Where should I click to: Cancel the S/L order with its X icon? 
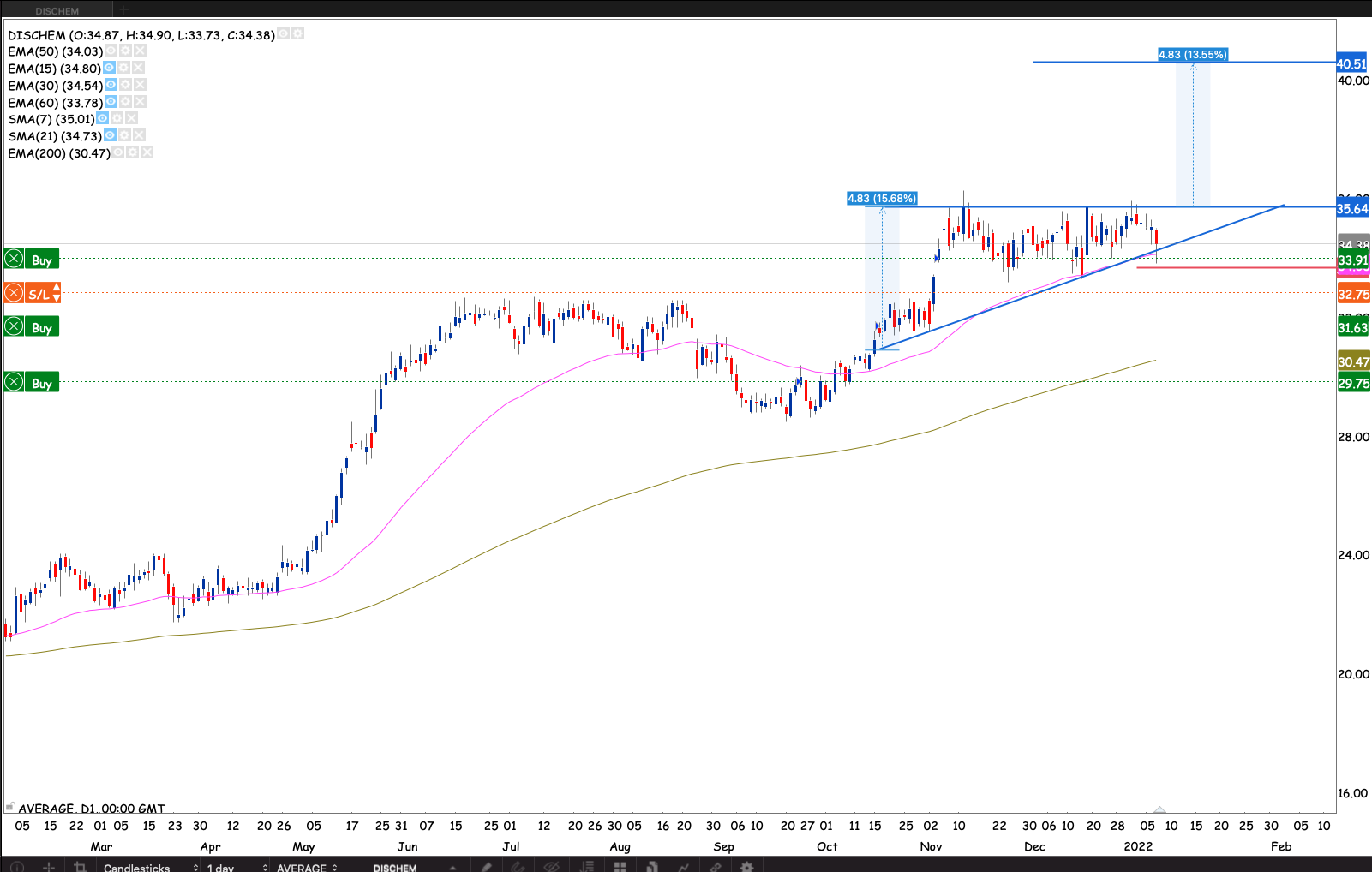pos(14,294)
